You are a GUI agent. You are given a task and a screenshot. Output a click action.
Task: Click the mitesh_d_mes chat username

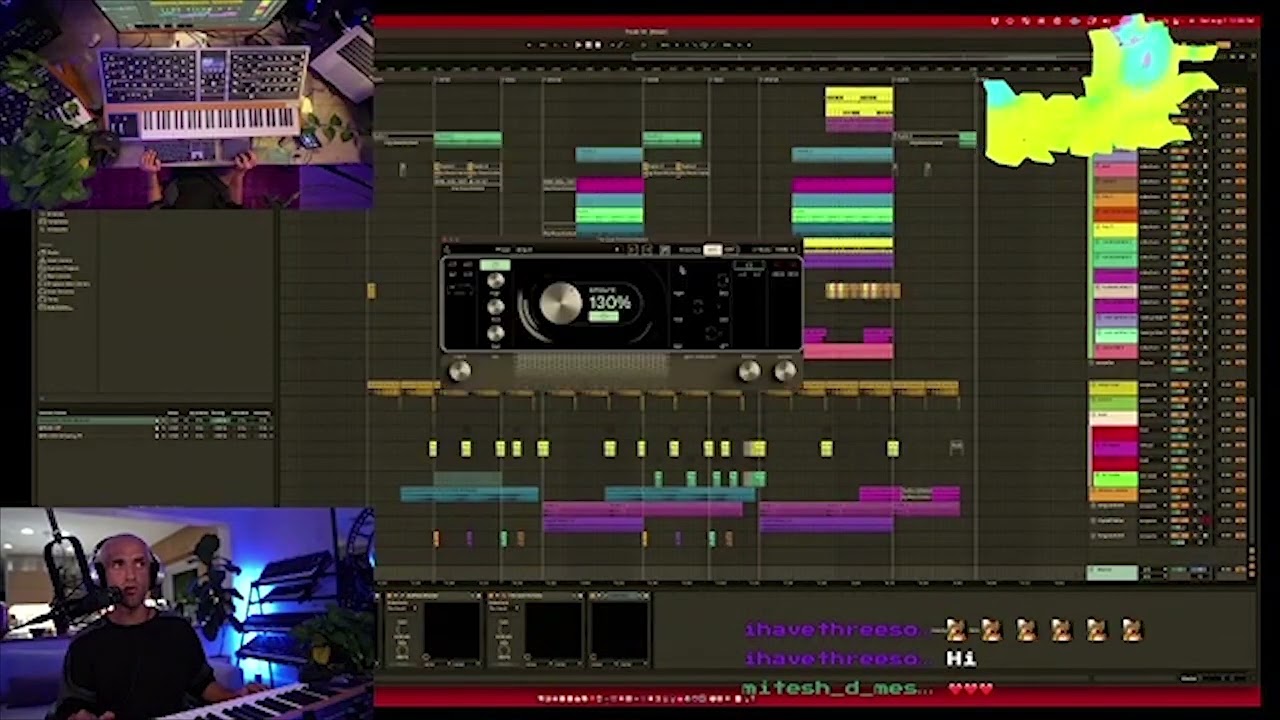click(x=837, y=689)
